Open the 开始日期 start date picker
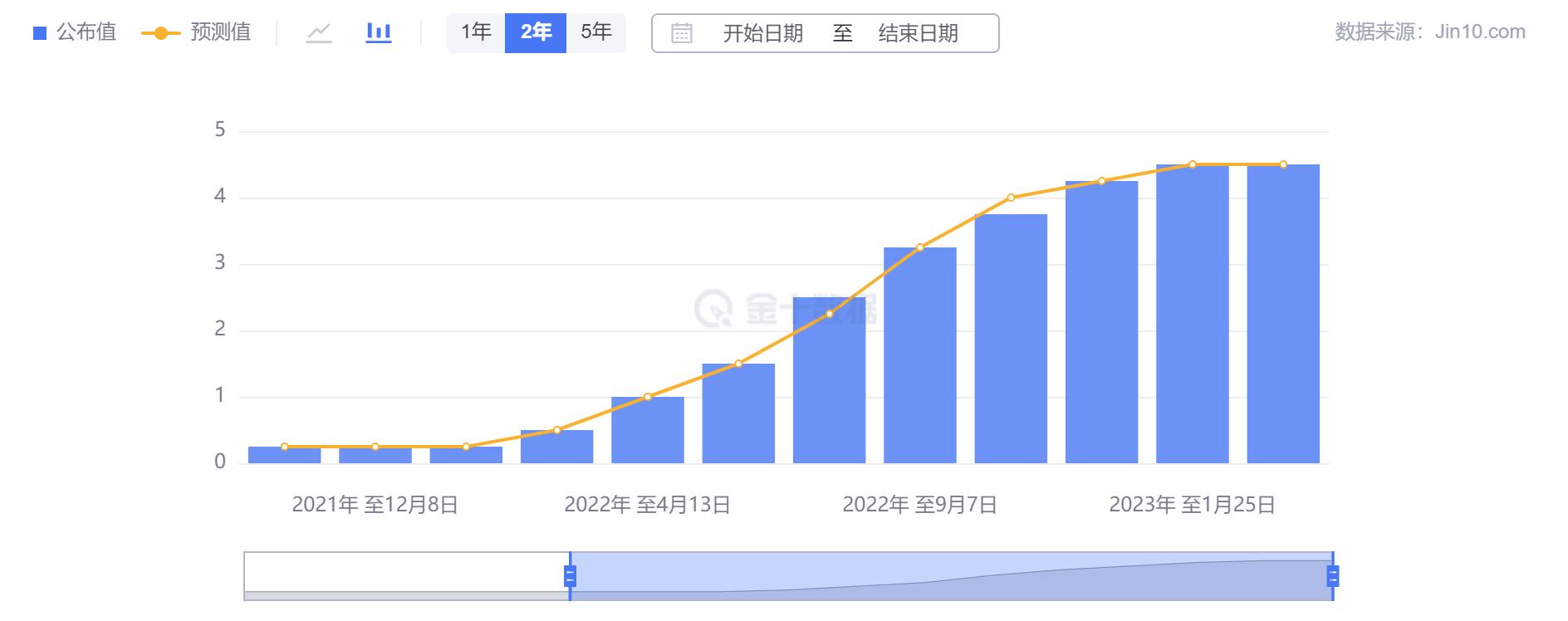1568x621 pixels. [x=762, y=33]
